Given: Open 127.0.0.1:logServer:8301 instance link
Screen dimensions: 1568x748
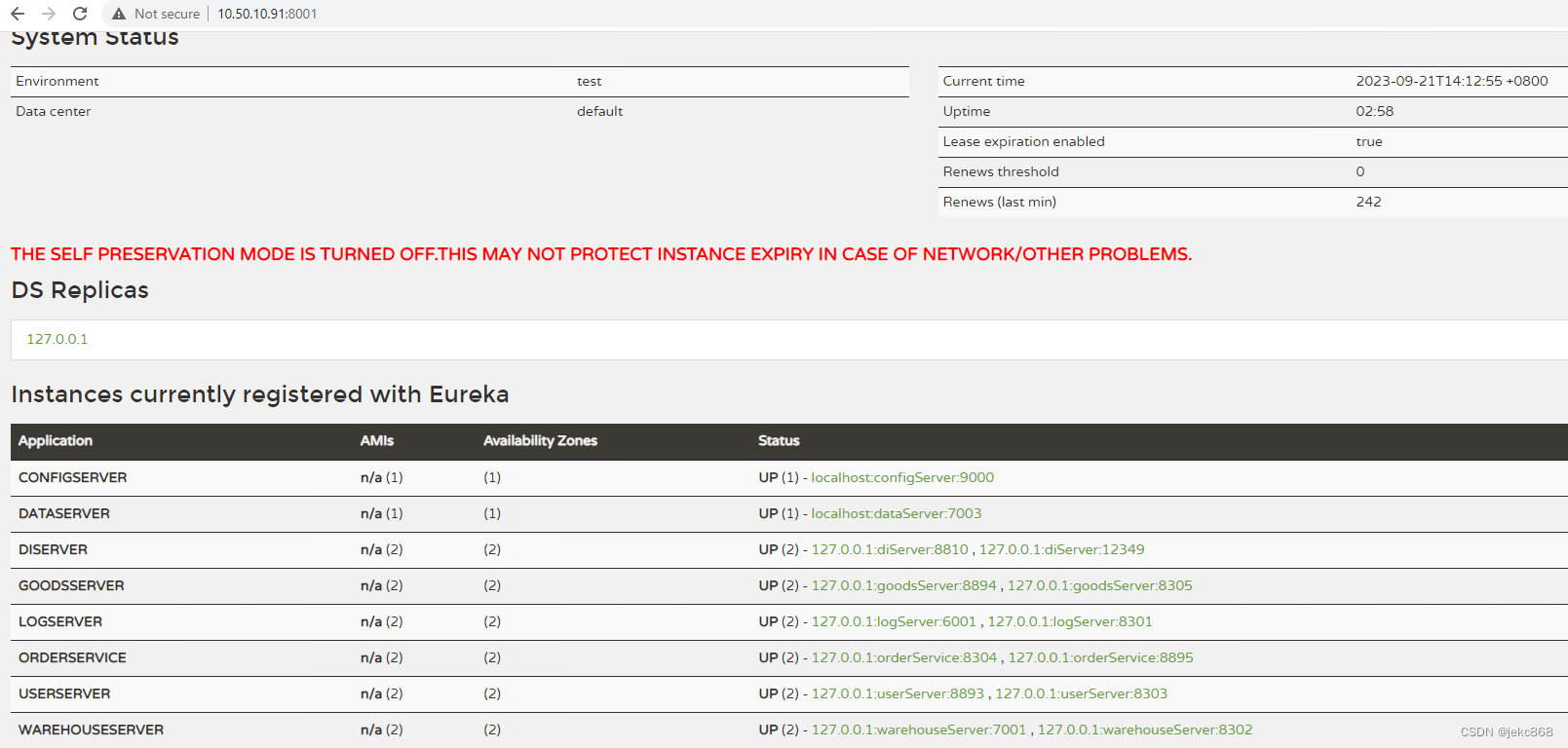Looking at the screenshot, I should point(1070,621).
